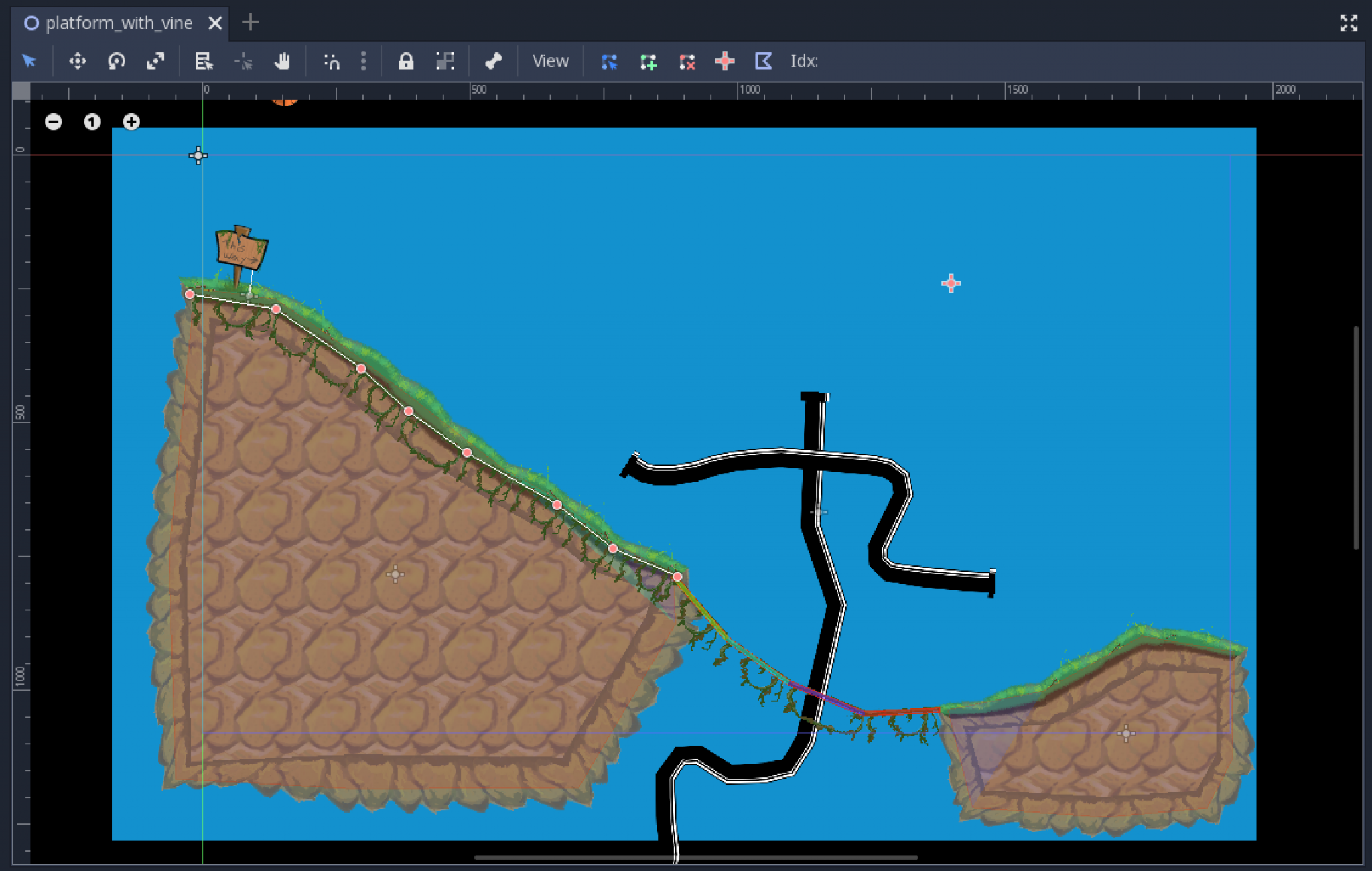The image size is (1372, 871).
Task: Close the platform_with_vine tab
Action: 215,23
